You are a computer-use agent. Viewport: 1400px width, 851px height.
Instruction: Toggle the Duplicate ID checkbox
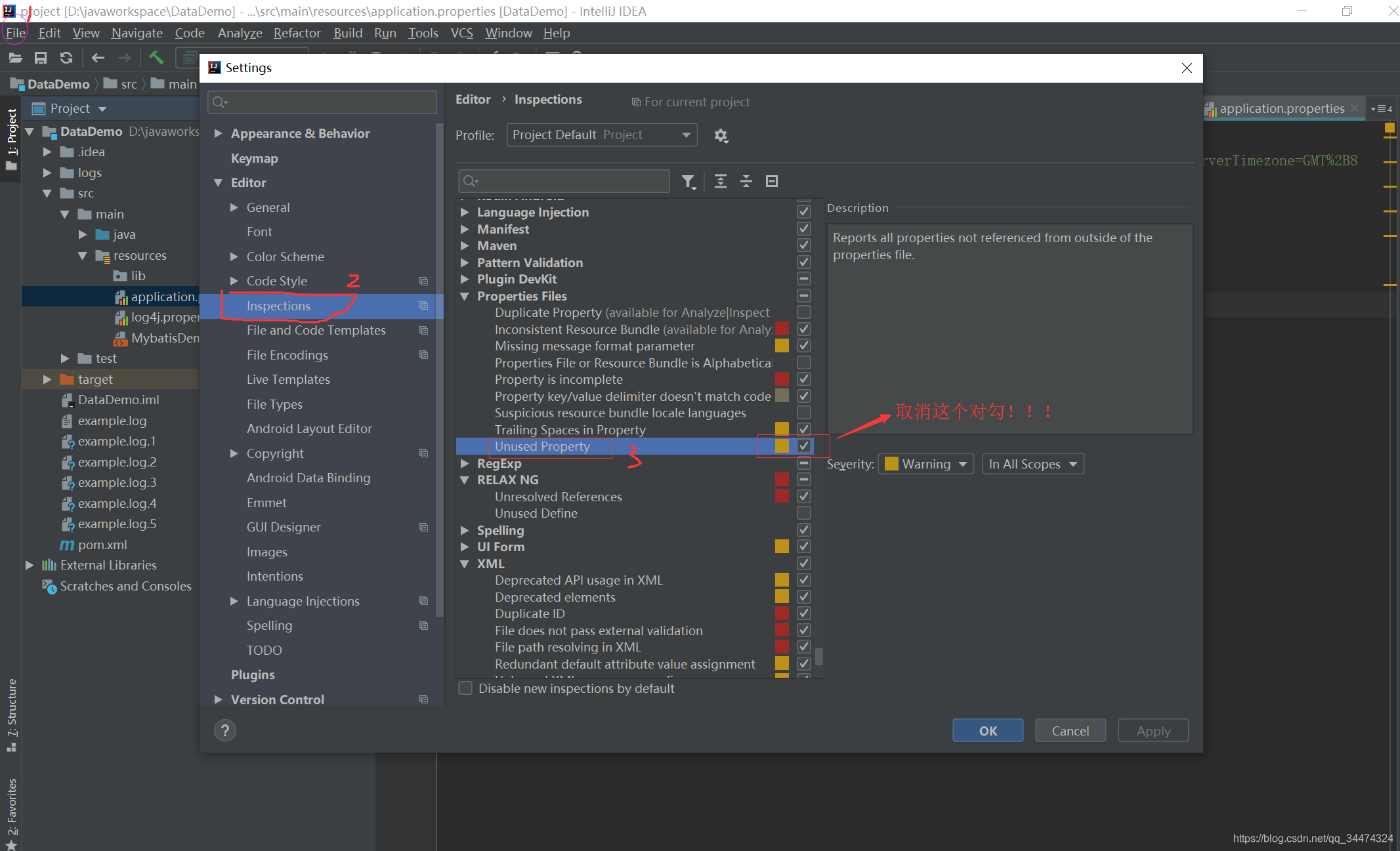click(804, 613)
